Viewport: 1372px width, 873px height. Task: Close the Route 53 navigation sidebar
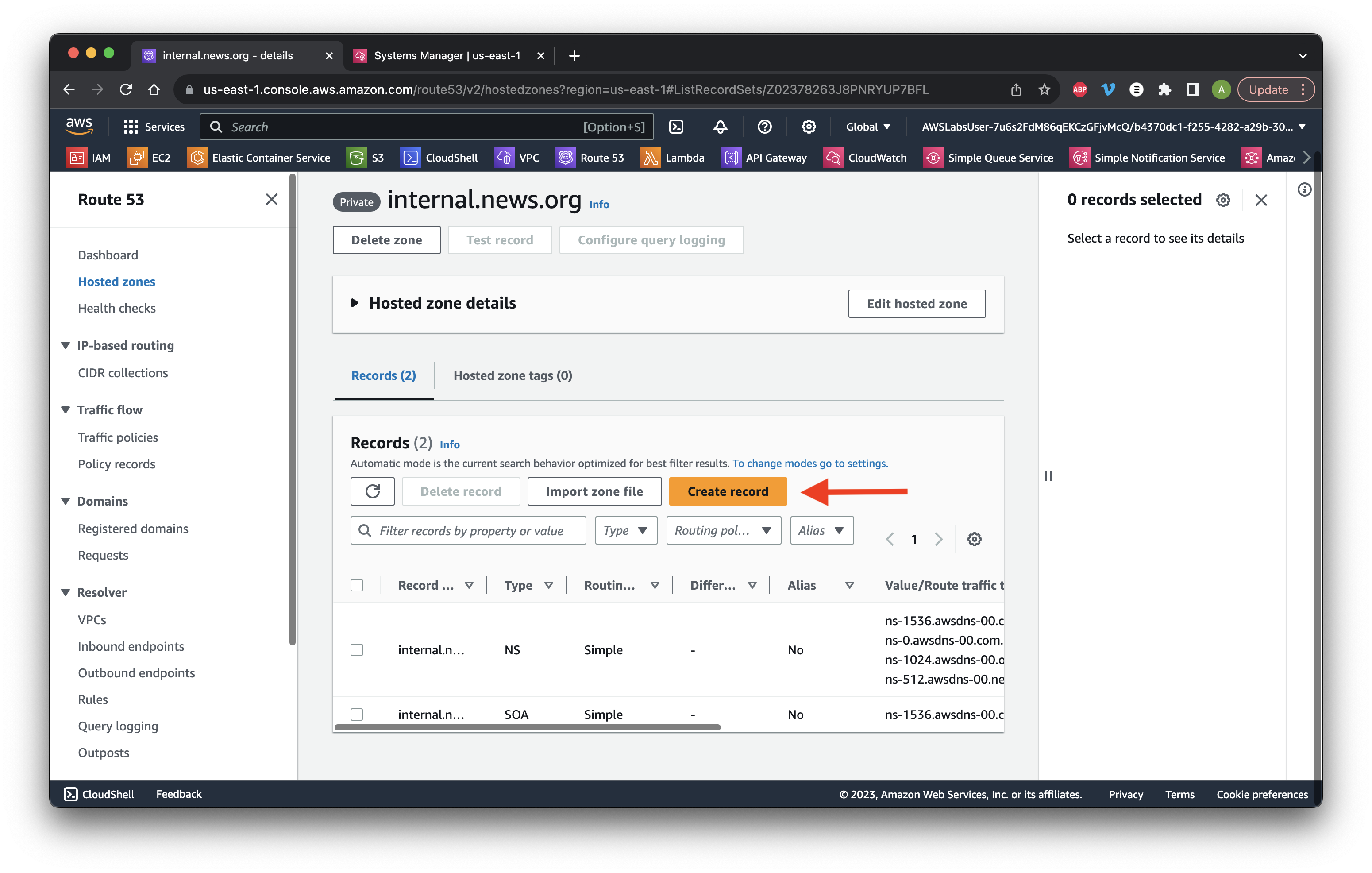[x=272, y=200]
